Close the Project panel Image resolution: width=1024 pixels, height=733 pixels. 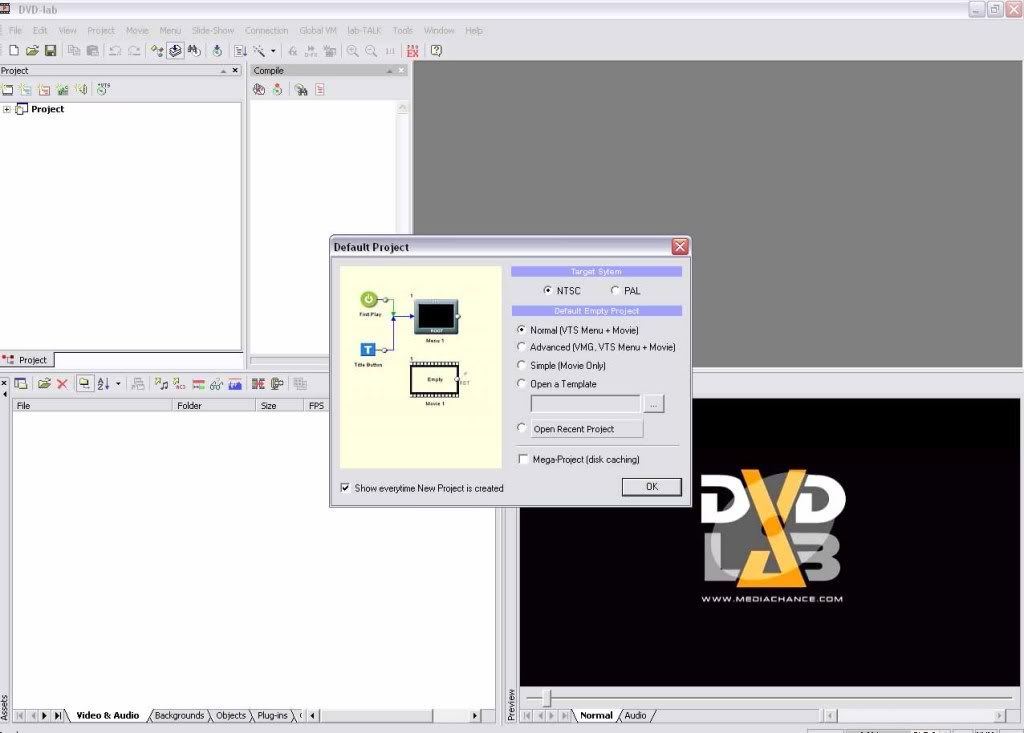(235, 71)
